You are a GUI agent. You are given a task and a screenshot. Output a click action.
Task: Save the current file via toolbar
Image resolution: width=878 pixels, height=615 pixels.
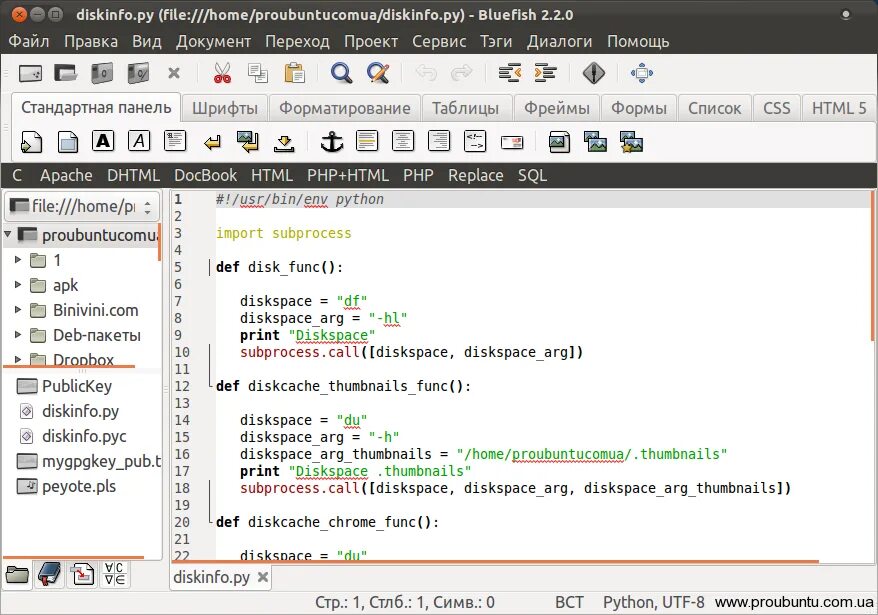click(x=102, y=73)
